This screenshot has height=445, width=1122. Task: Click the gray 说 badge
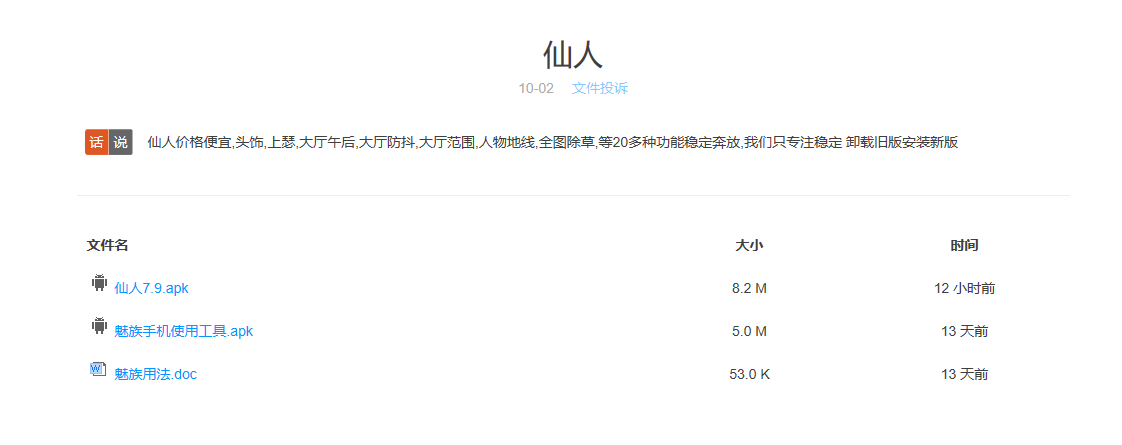[x=120, y=142]
